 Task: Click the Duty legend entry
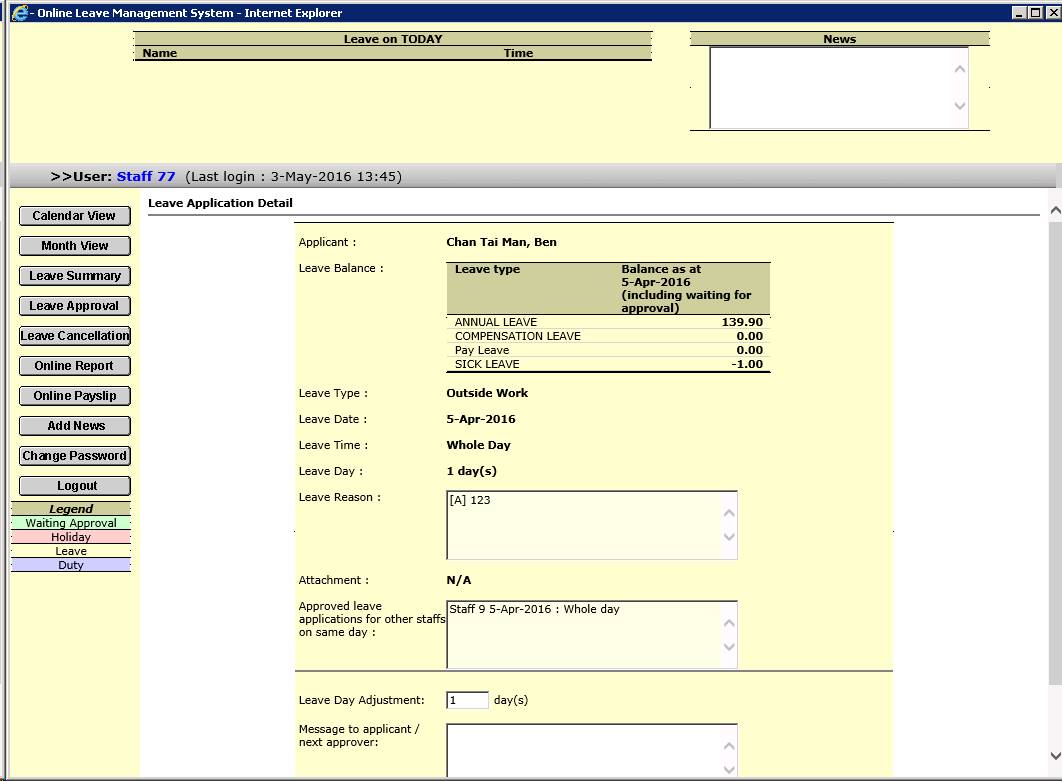(x=71, y=565)
